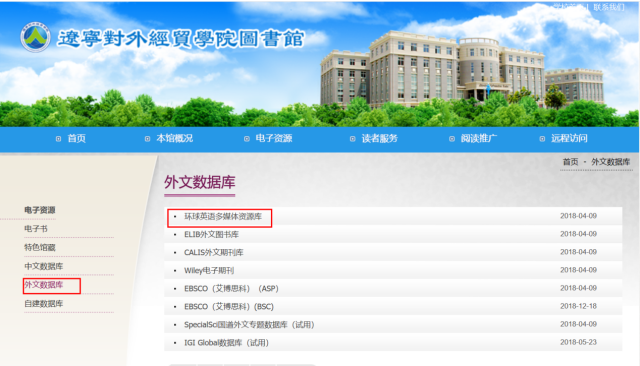This screenshot has height=366, width=640.
Task: Open the 本馆概况 navigation menu item
Action: click(175, 139)
